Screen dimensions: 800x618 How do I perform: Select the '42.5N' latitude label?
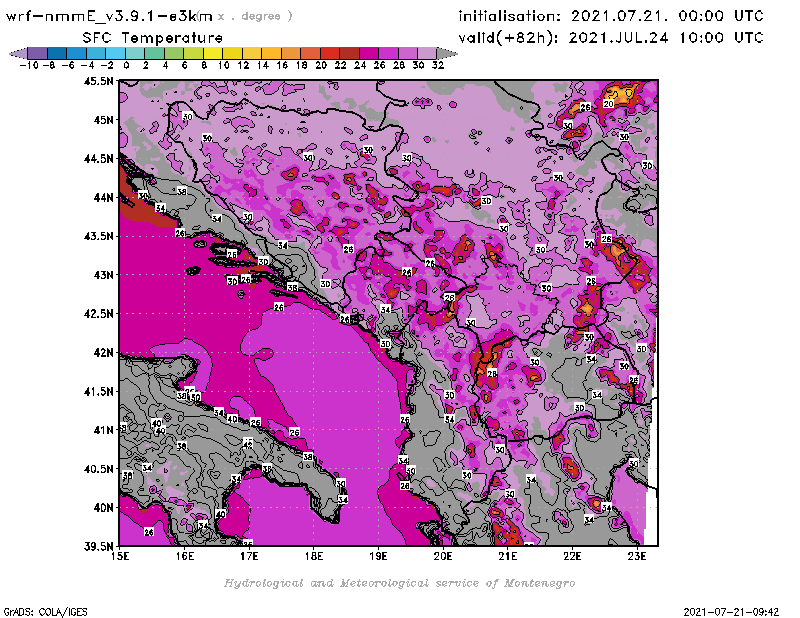[98, 314]
